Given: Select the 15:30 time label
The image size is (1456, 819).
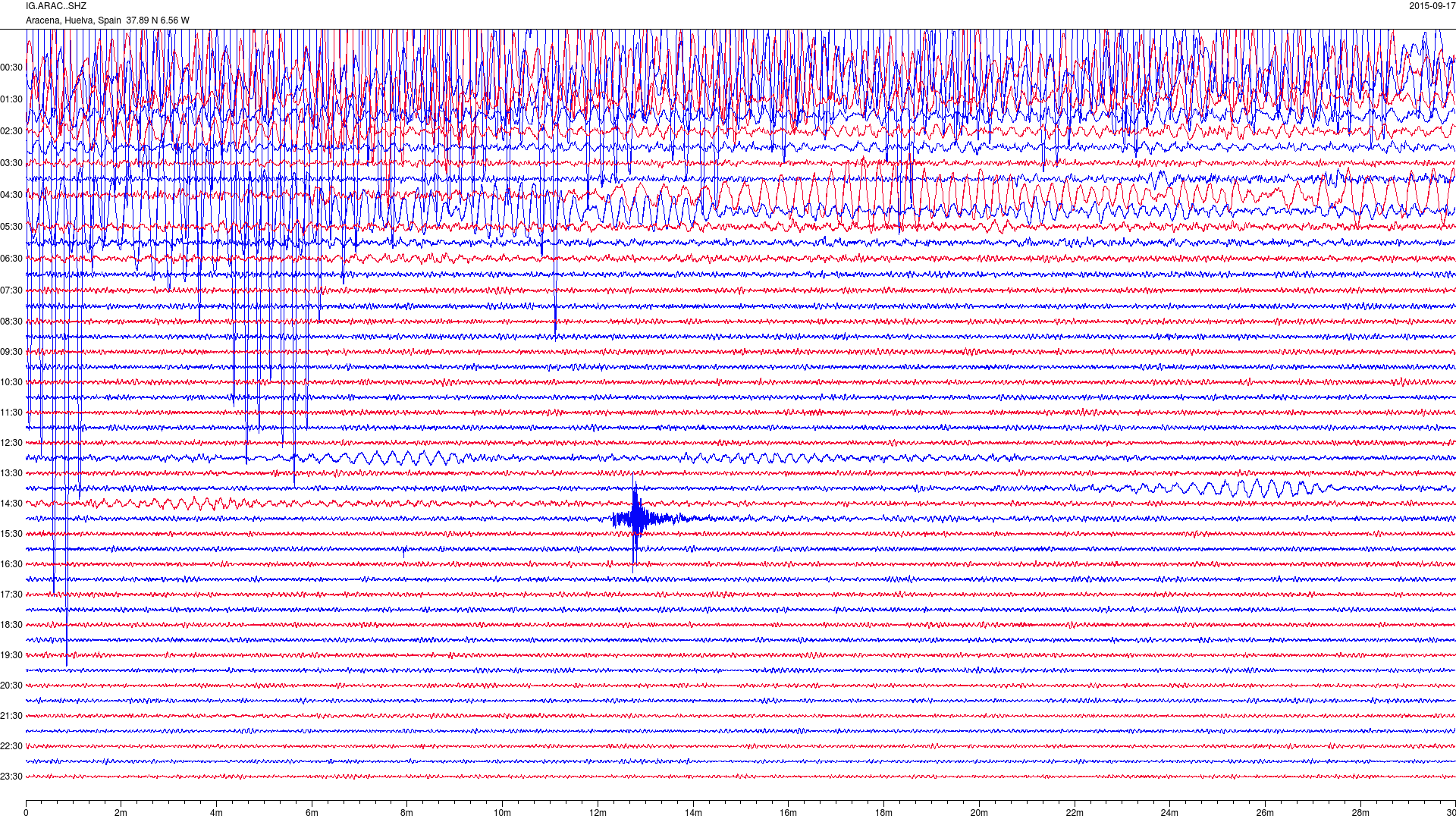Looking at the screenshot, I should (11, 534).
